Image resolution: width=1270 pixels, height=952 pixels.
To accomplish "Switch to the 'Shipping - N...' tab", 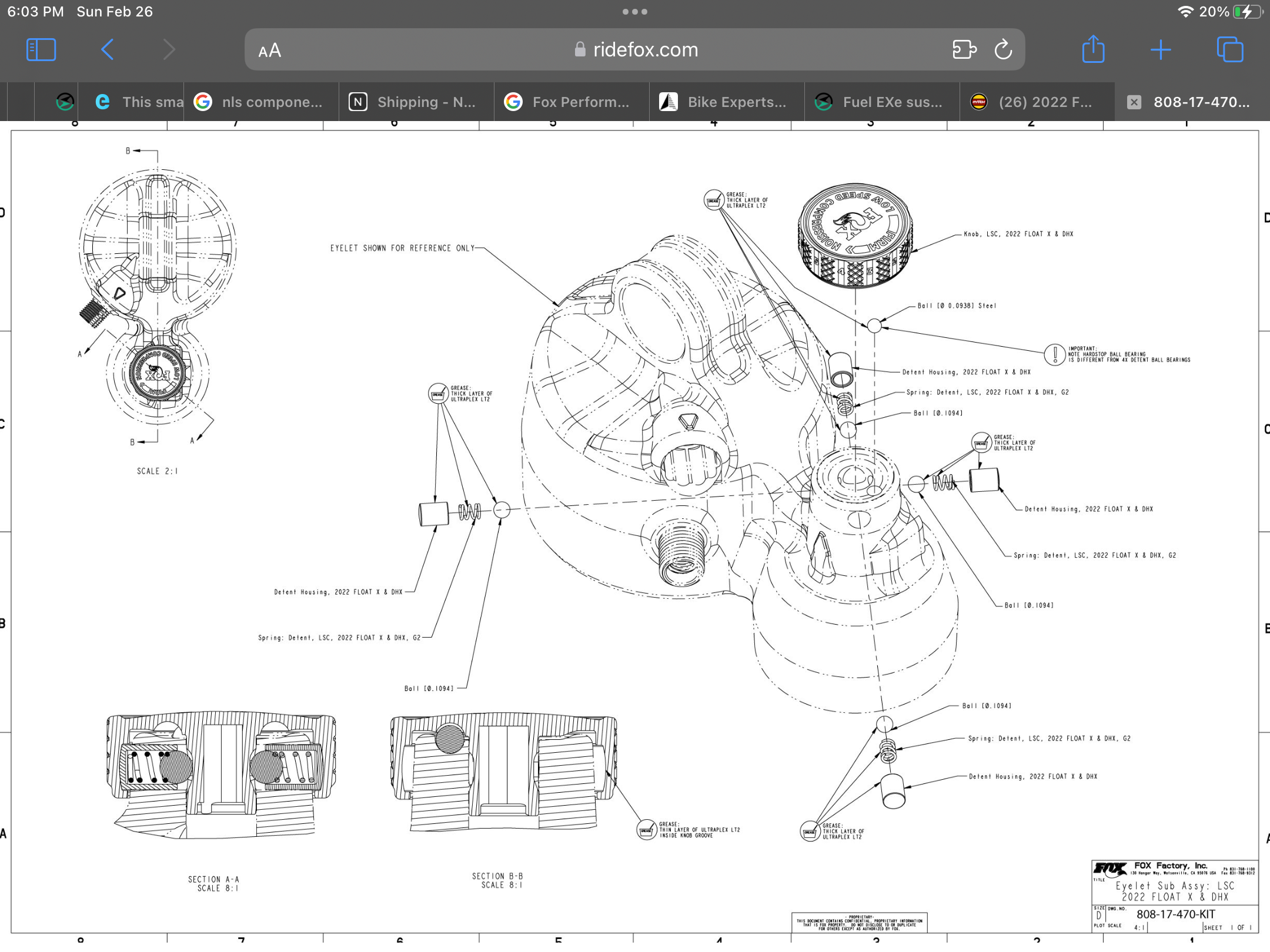I will coord(416,102).
